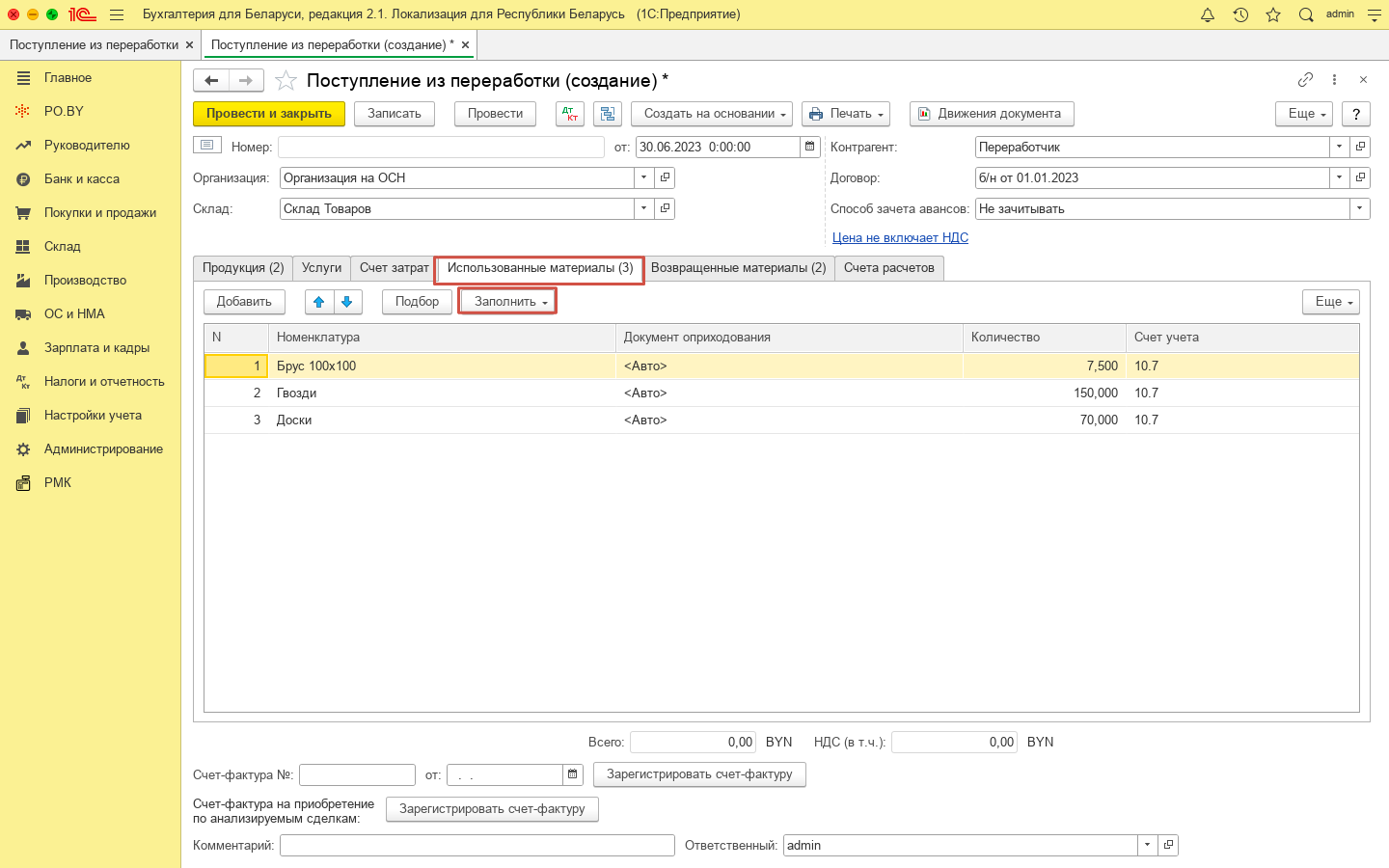Expand the Заполнить dropdown button
Screen dimensions: 1389x868
[x=507, y=302]
